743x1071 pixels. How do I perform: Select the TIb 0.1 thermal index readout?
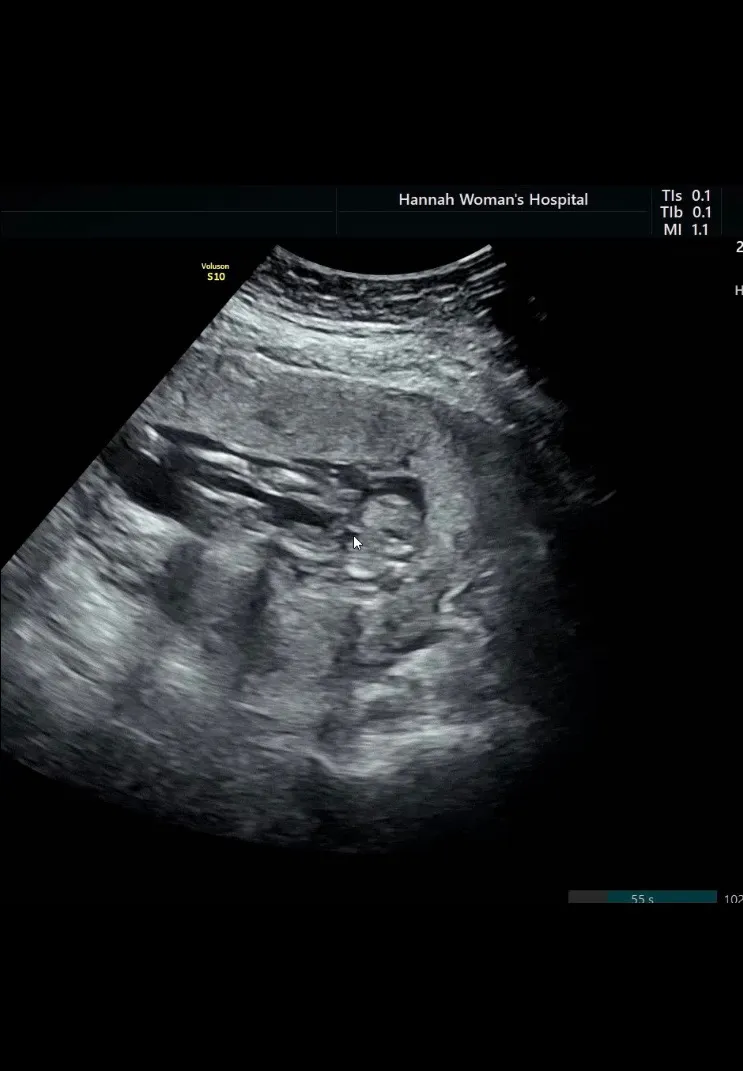[686, 212]
